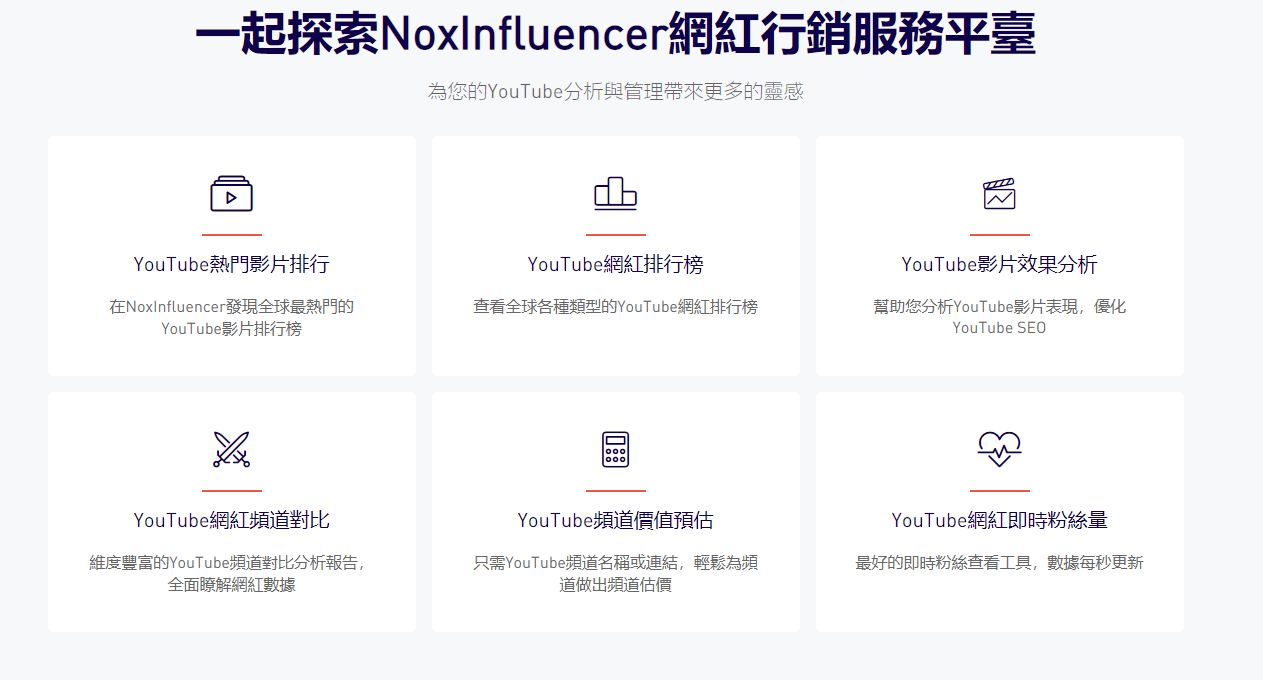Click the main heading 一起探索NoxInfluencer網紅行銷服務平臺
This screenshot has width=1263, height=680.
tap(631, 33)
